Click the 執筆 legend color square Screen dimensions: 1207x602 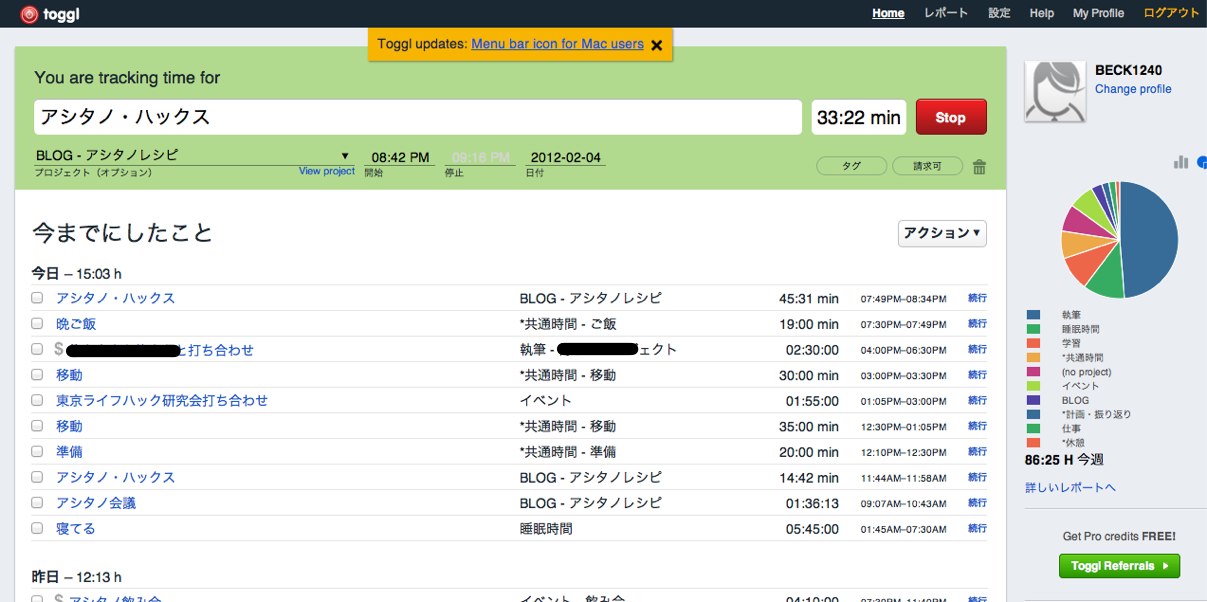click(x=1033, y=315)
